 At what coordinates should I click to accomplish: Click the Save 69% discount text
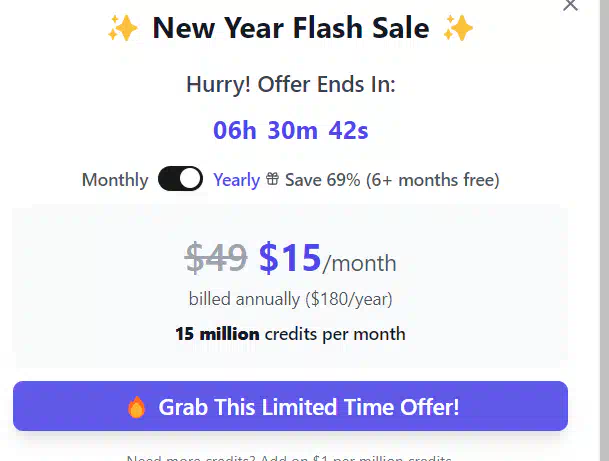tap(392, 180)
